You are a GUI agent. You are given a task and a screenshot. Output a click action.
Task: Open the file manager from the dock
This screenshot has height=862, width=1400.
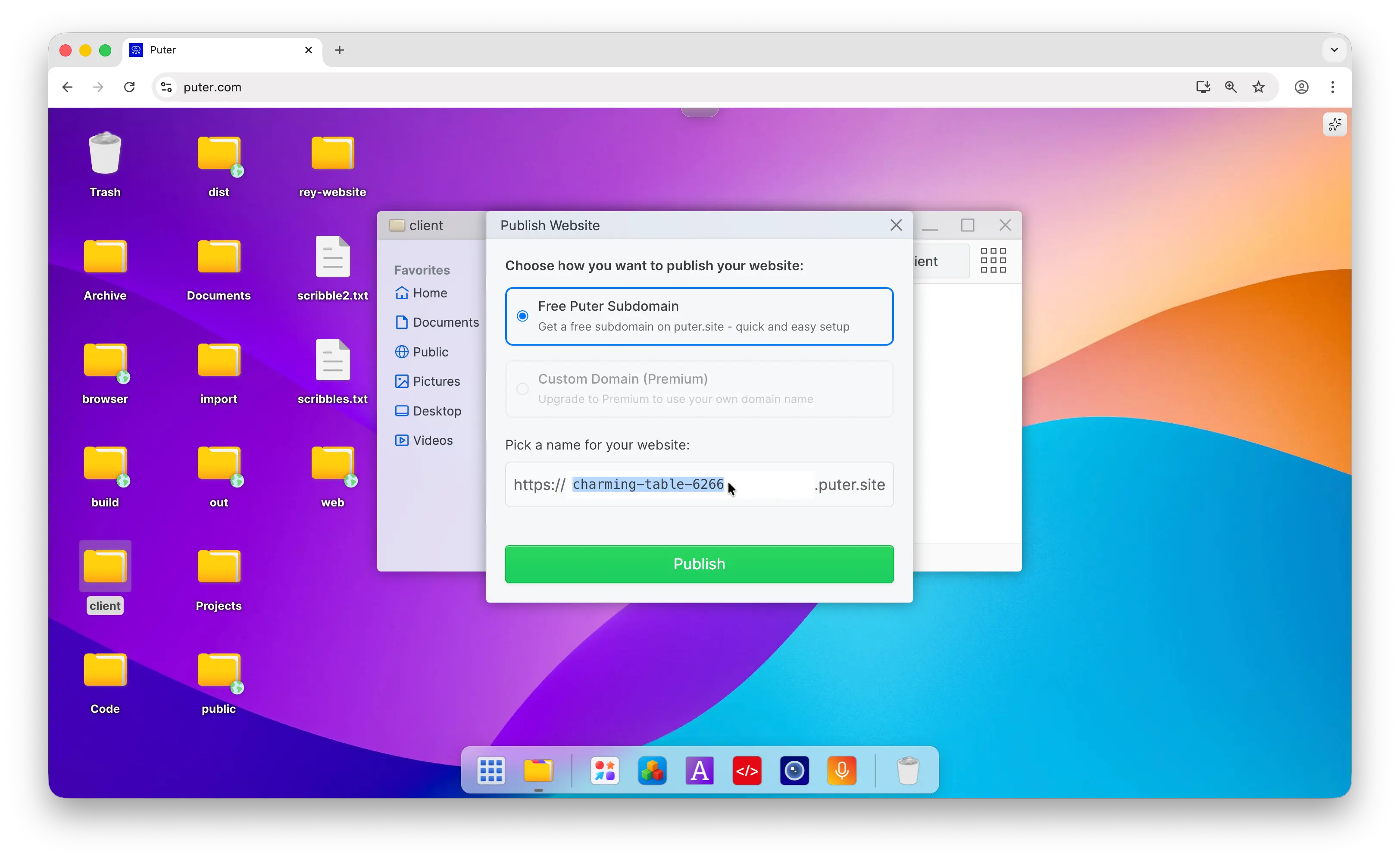[x=539, y=770]
